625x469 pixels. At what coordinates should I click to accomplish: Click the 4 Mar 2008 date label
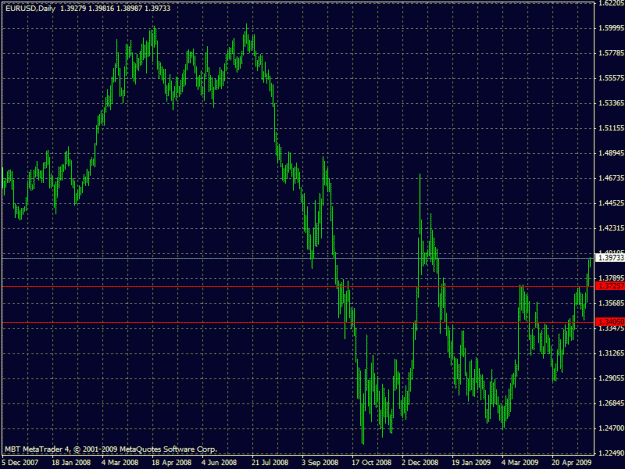point(120,463)
